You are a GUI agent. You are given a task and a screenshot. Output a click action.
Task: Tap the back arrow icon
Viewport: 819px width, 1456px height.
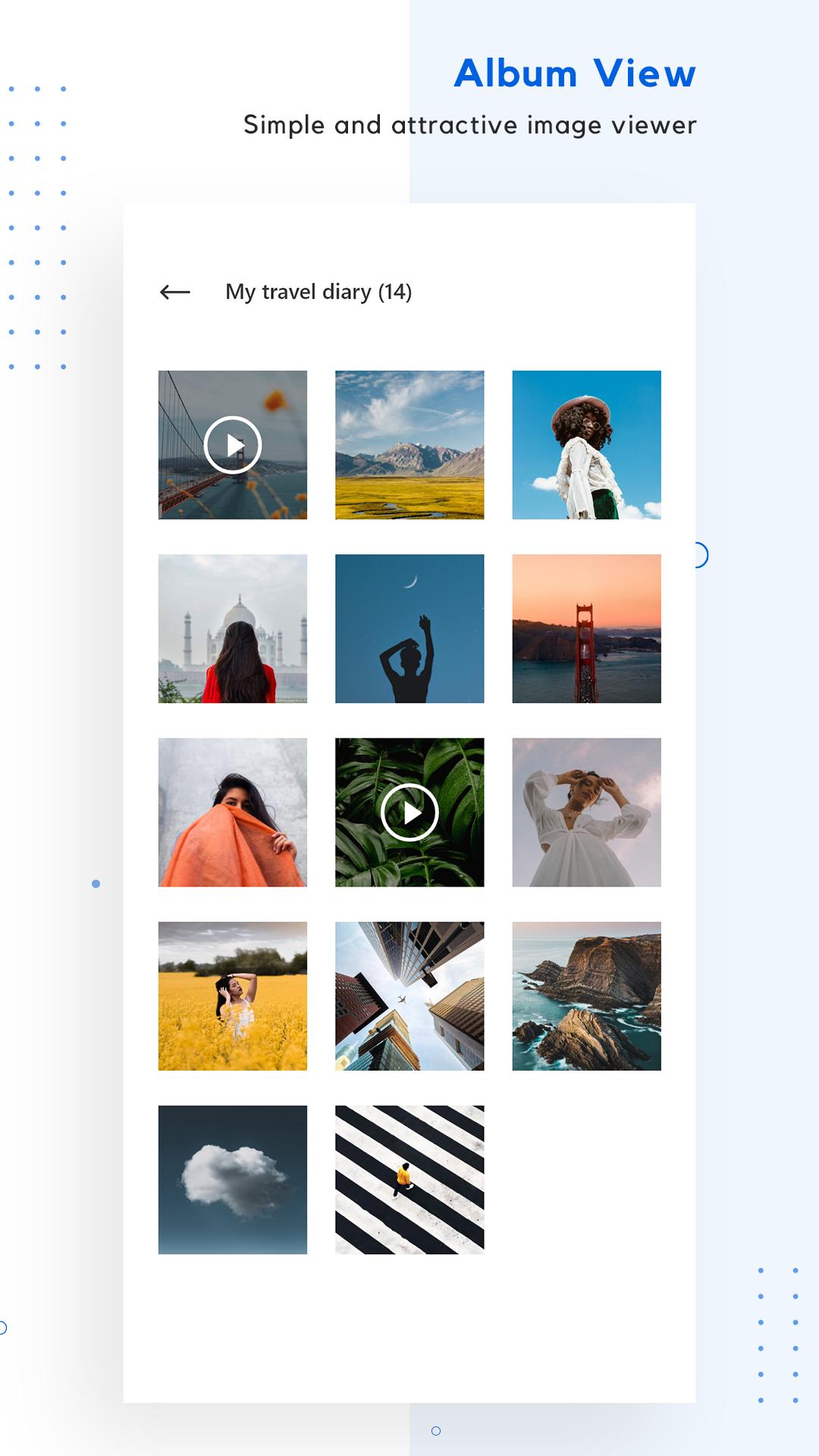point(175,292)
